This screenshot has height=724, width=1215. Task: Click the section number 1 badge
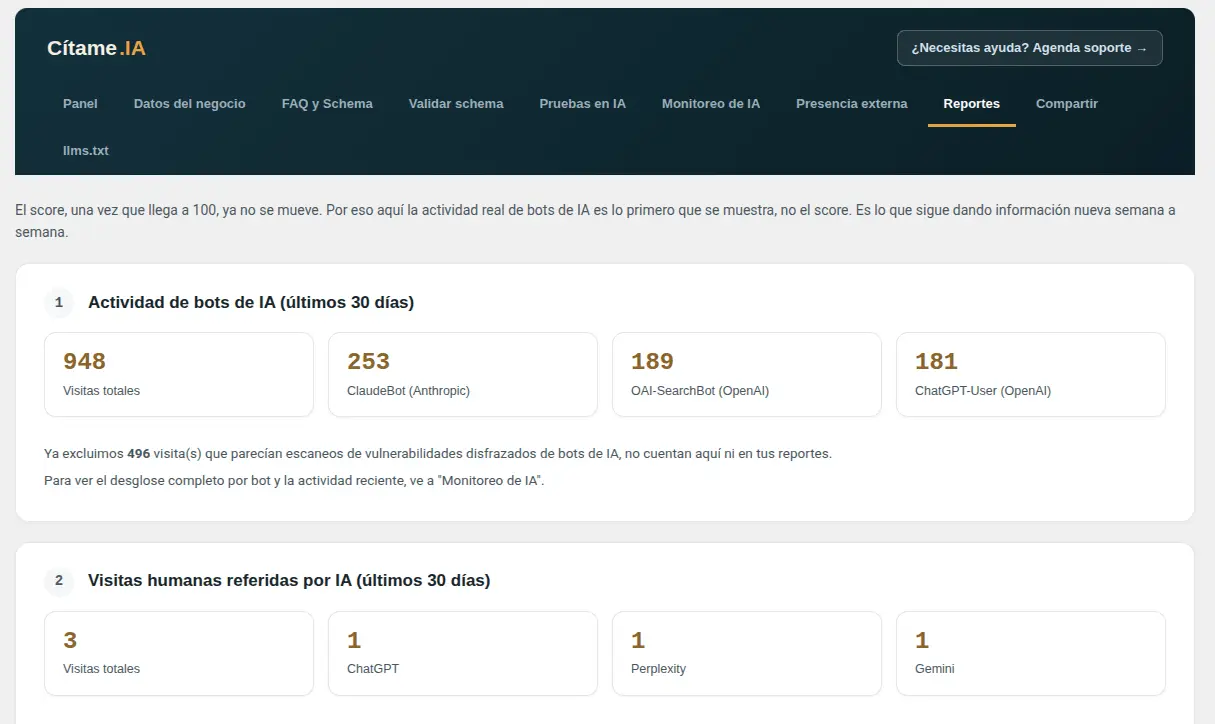pos(59,302)
